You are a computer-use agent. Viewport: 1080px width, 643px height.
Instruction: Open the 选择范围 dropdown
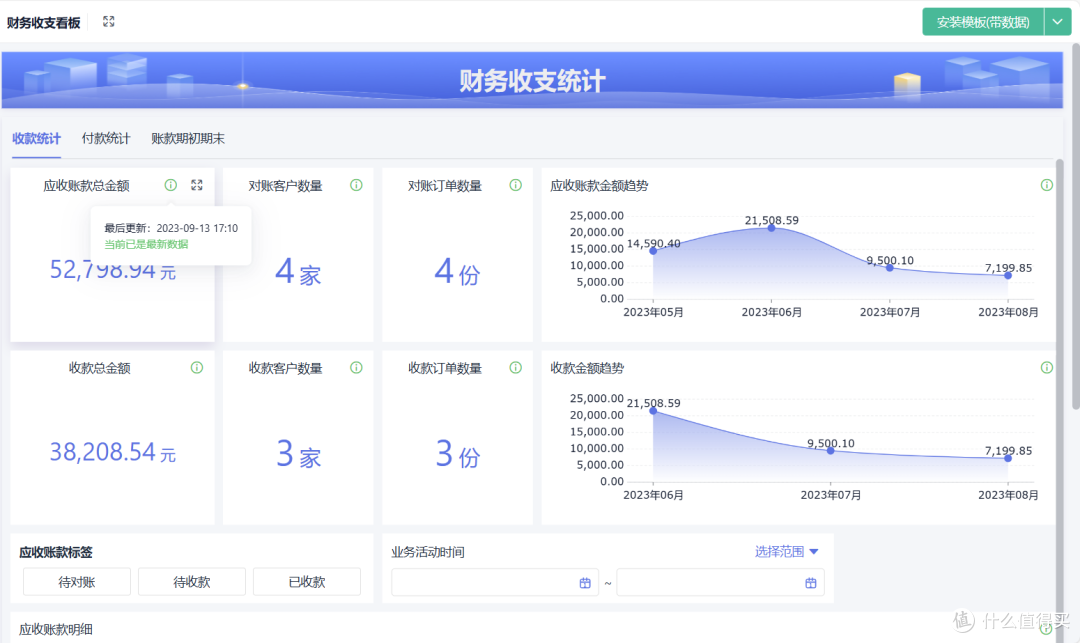click(x=786, y=551)
